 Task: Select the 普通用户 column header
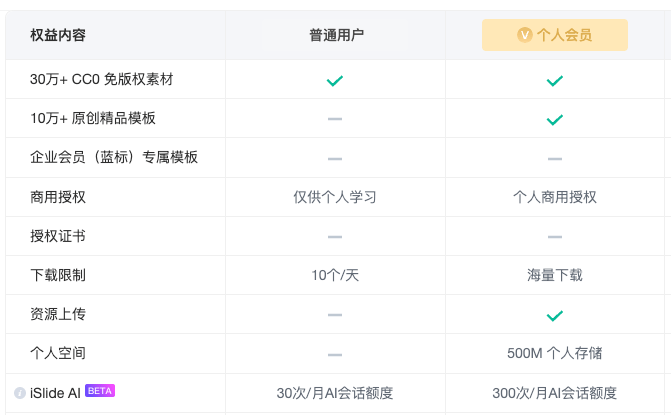click(x=336, y=35)
